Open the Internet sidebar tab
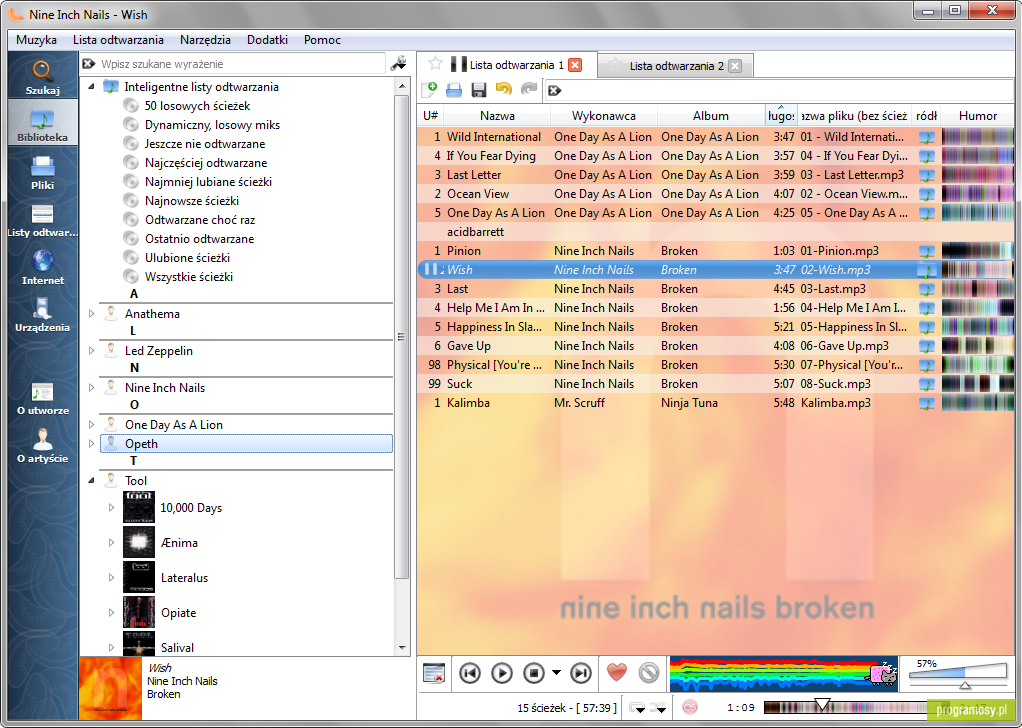This screenshot has height=728, width=1022. click(43, 266)
